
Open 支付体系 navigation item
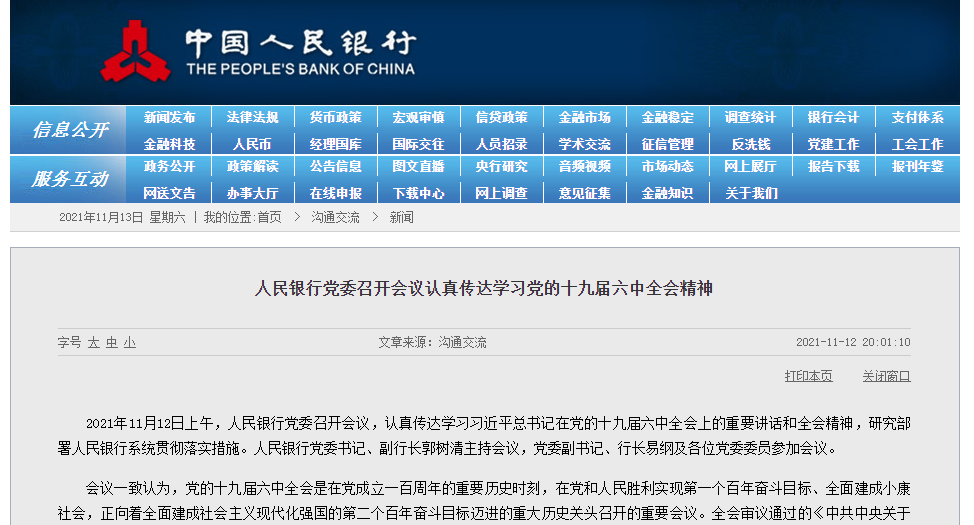(917, 117)
